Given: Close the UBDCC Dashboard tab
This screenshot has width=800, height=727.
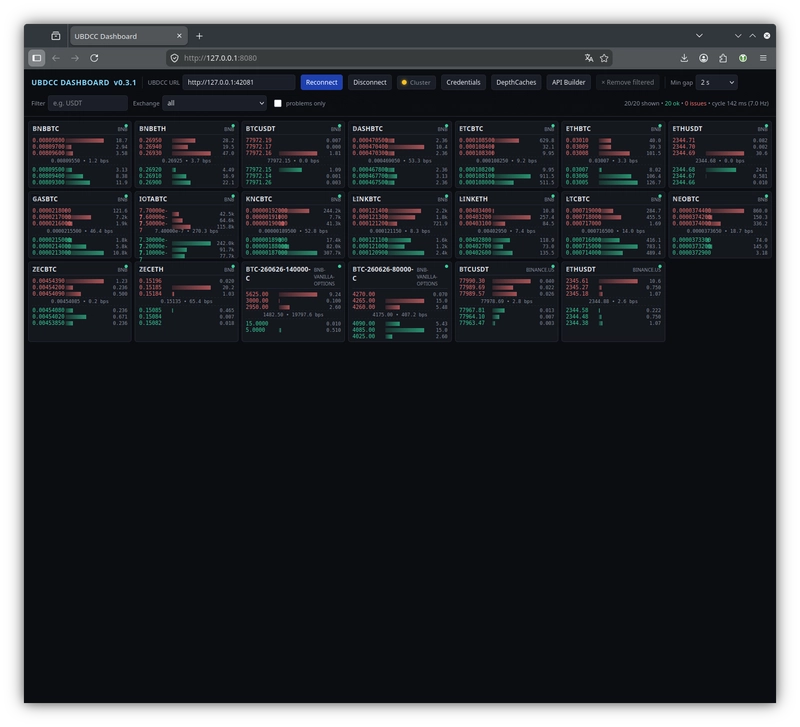Looking at the screenshot, I should (x=179, y=36).
